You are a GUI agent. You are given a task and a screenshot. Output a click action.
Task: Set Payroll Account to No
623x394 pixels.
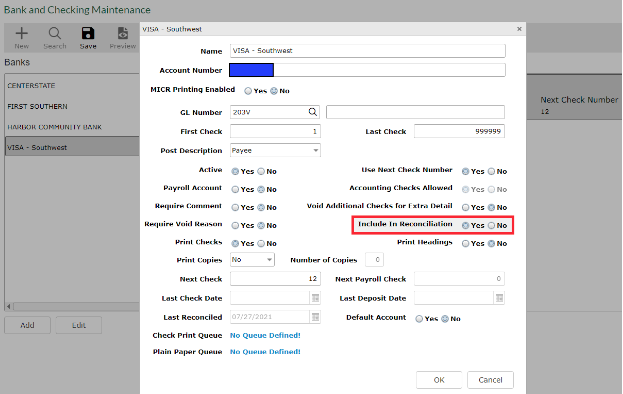click(x=261, y=189)
